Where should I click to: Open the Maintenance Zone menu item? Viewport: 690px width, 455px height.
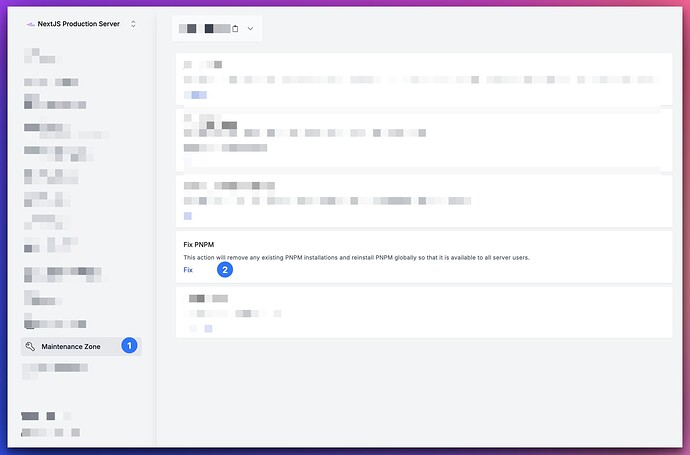(x=81, y=346)
